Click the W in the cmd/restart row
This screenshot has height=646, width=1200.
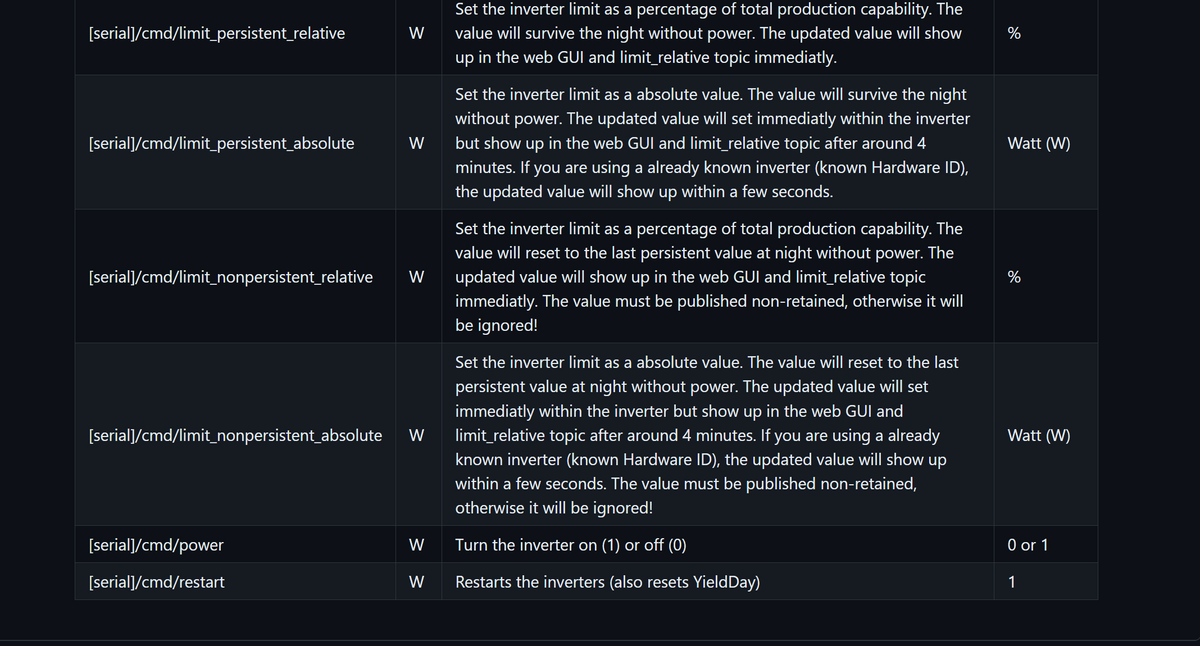click(x=417, y=582)
